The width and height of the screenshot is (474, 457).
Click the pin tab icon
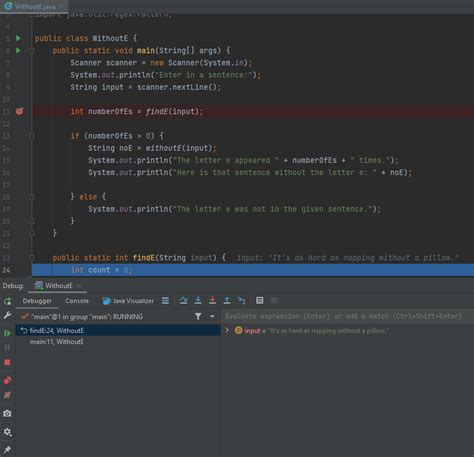pyautogui.click(x=7, y=450)
